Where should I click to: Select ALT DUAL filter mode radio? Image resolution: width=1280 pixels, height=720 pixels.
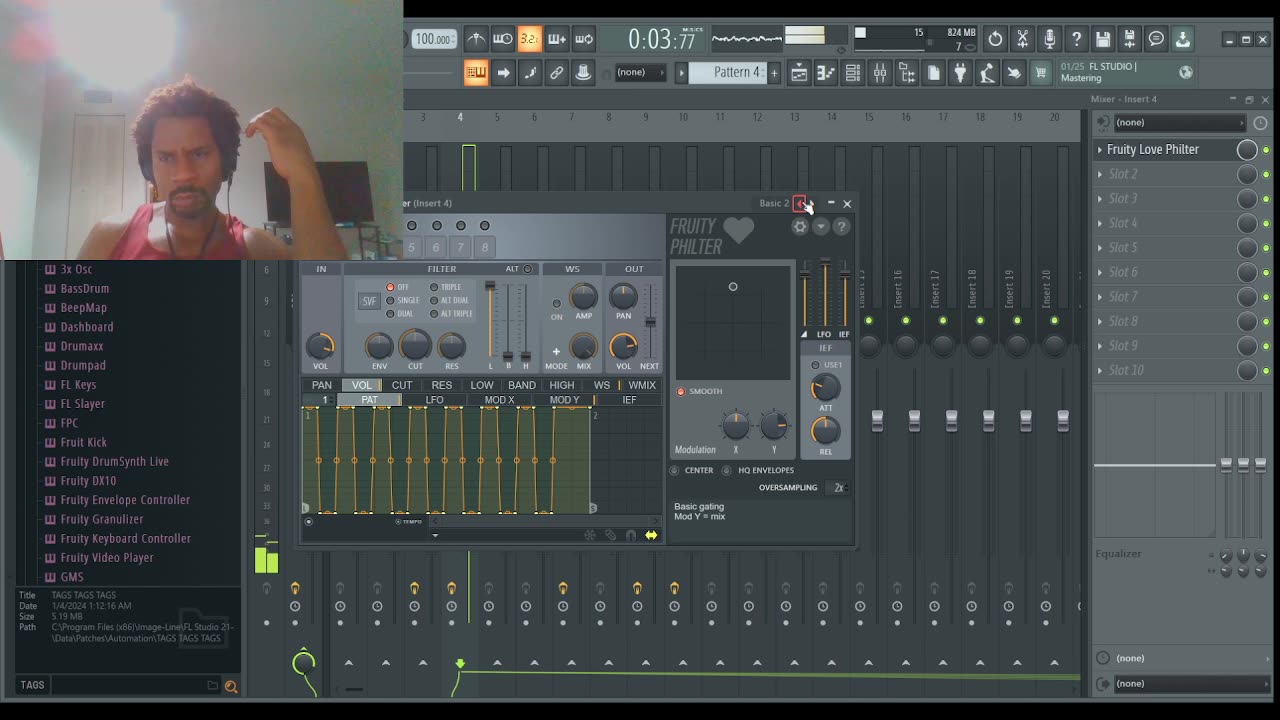[434, 300]
